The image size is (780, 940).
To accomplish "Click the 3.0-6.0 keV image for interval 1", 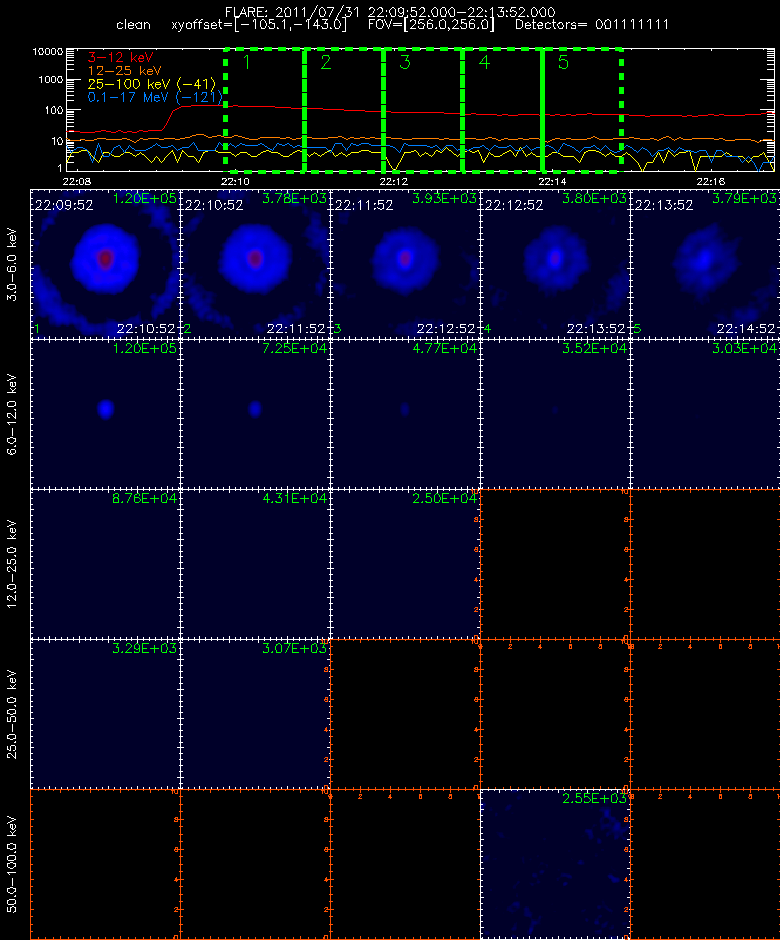I will 106,264.
